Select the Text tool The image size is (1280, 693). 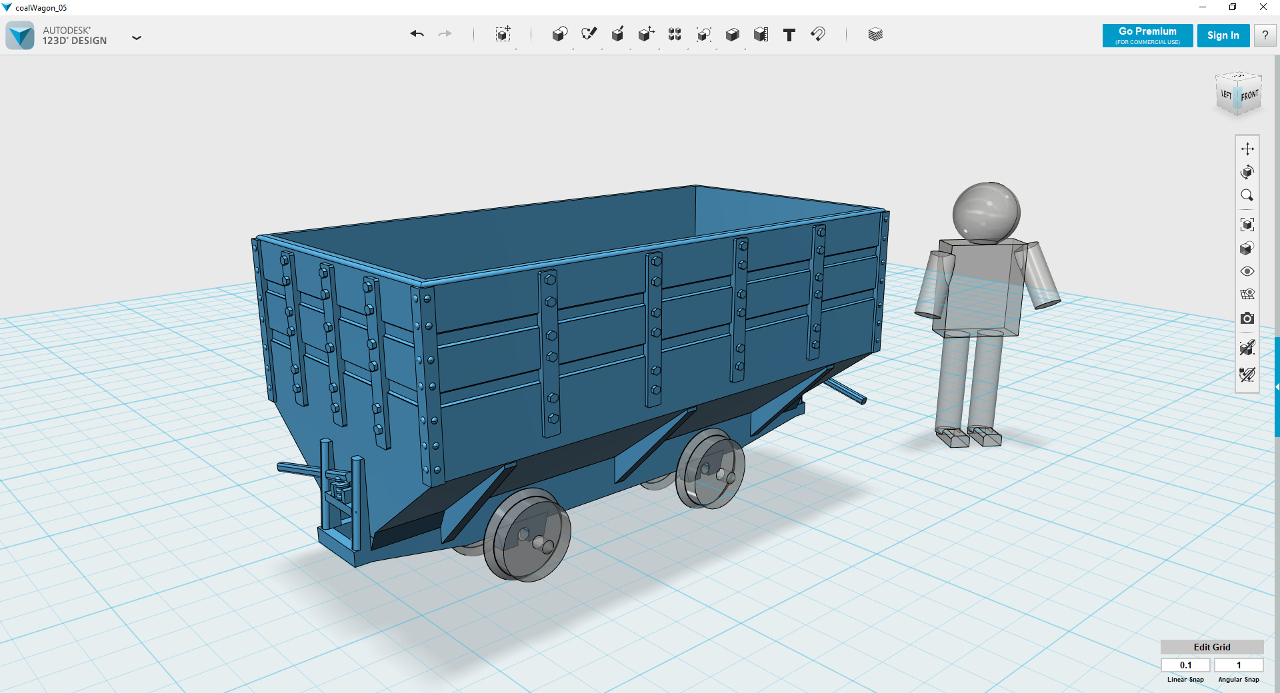(x=789, y=34)
